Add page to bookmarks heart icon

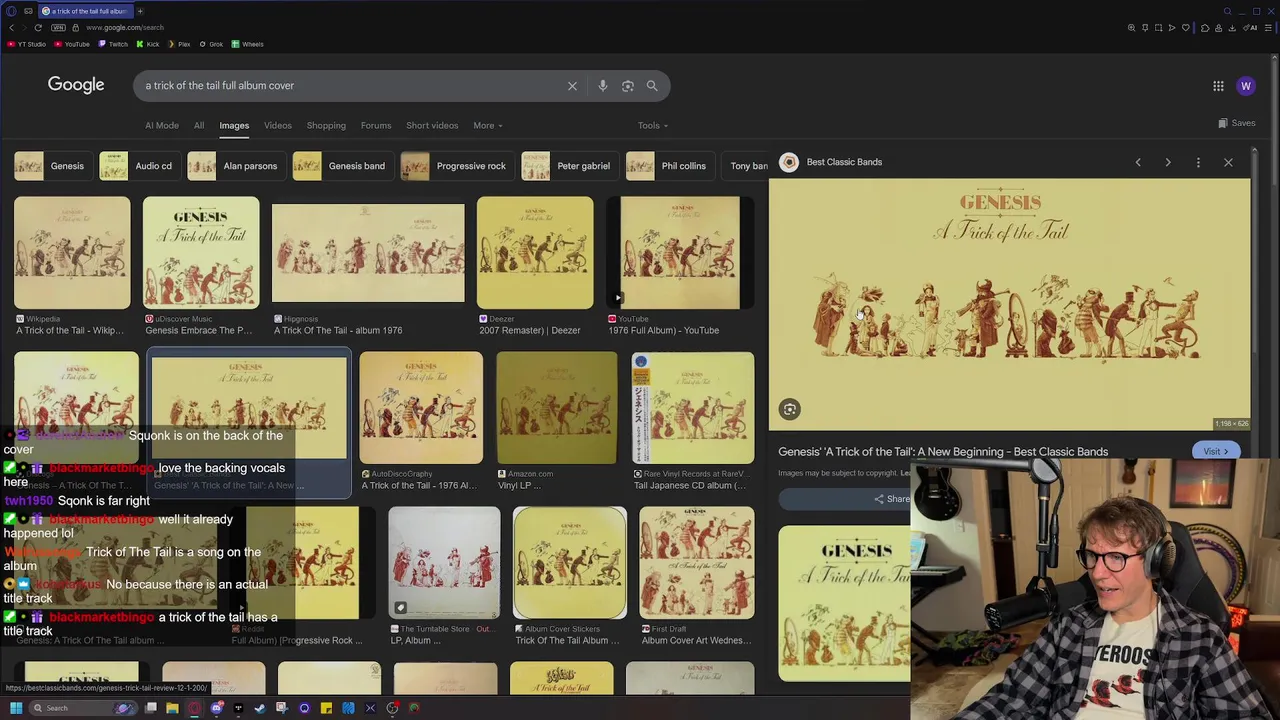point(1186,27)
